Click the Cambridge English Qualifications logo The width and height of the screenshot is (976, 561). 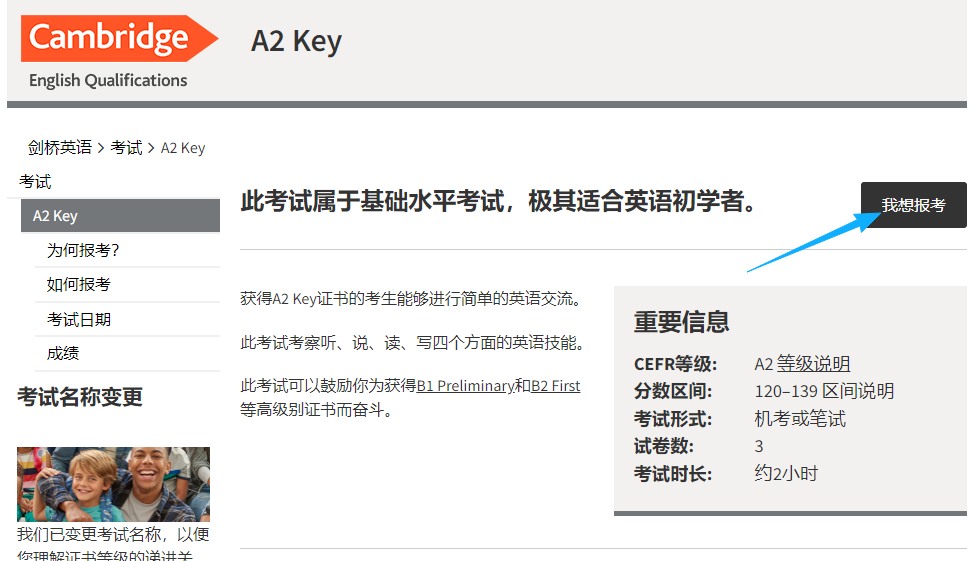(119, 52)
